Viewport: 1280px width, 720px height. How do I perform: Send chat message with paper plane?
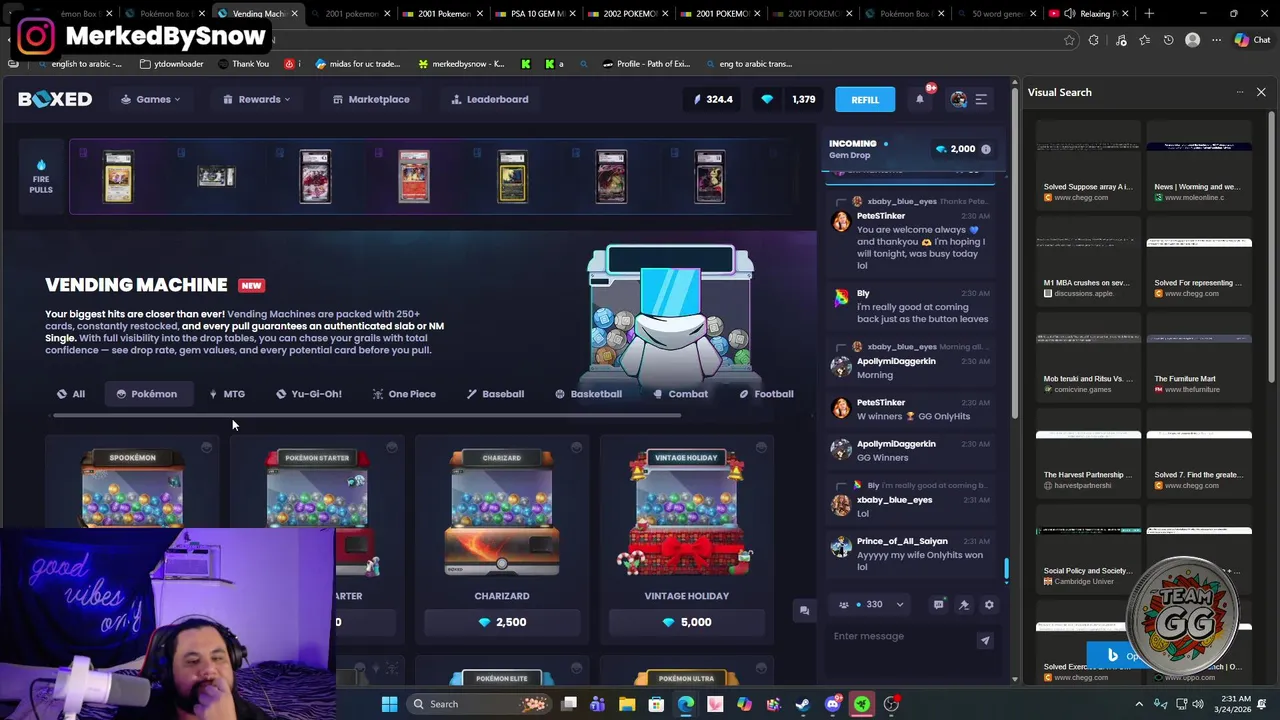pyautogui.click(x=985, y=640)
